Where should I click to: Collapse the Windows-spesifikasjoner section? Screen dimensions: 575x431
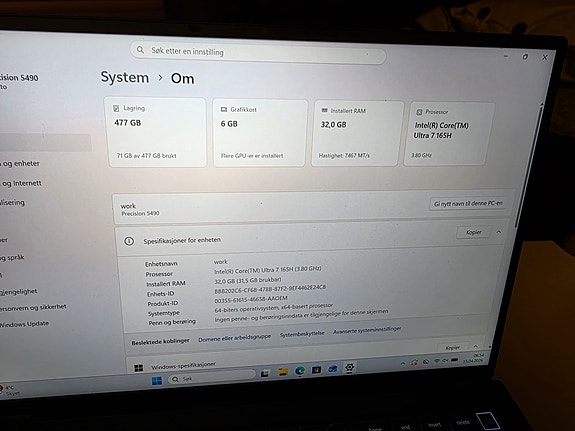click(476, 346)
